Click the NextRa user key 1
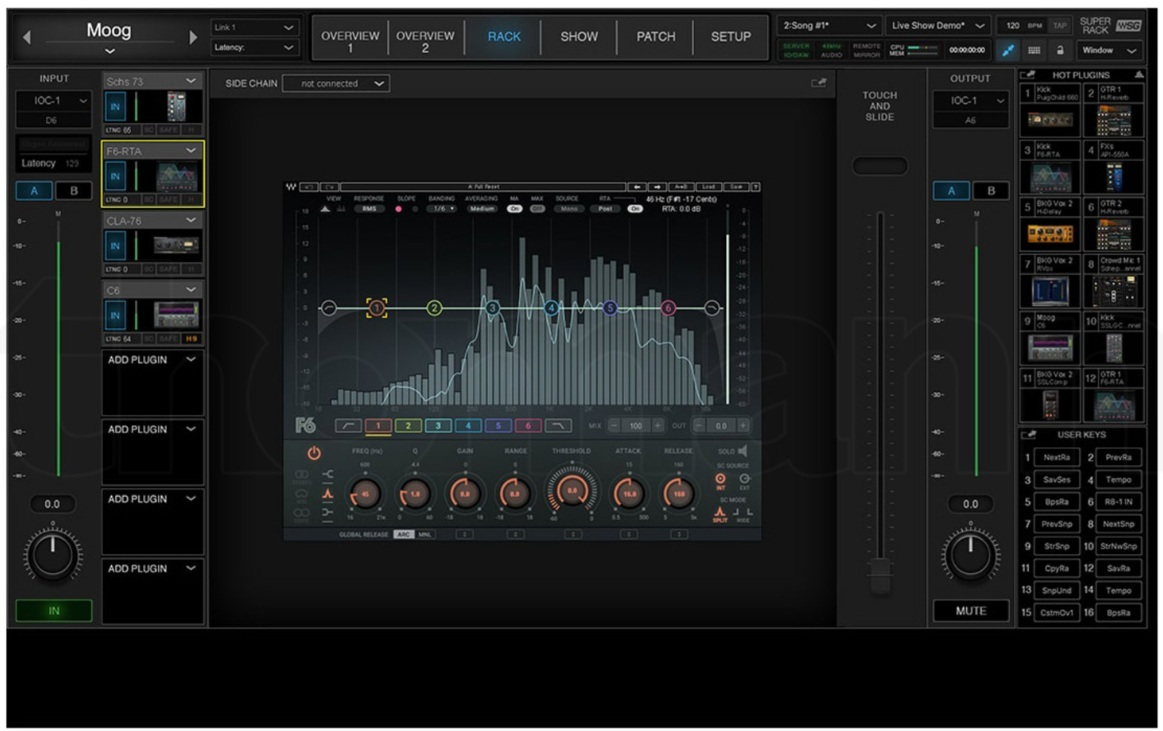 tap(1056, 457)
